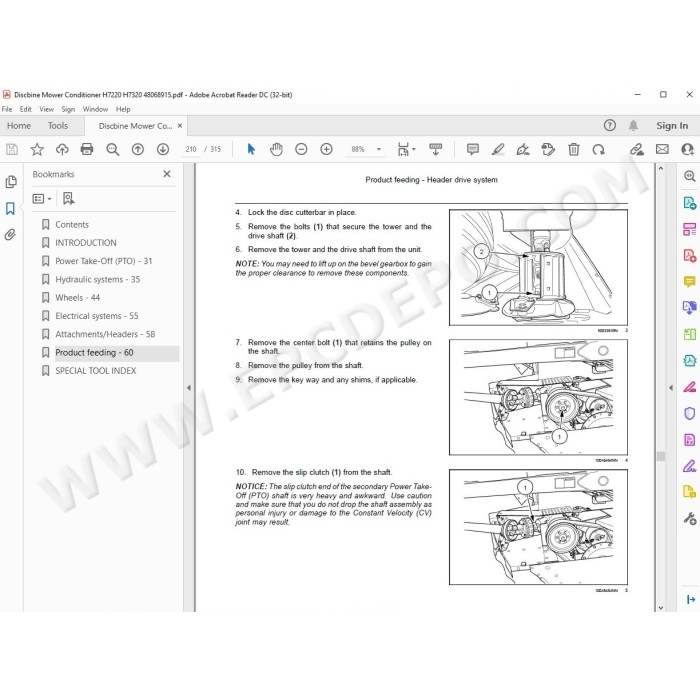Viewport: 700px width, 700px height.
Task: Add new bookmark icon in Bookmarks panel
Action: tap(68, 198)
